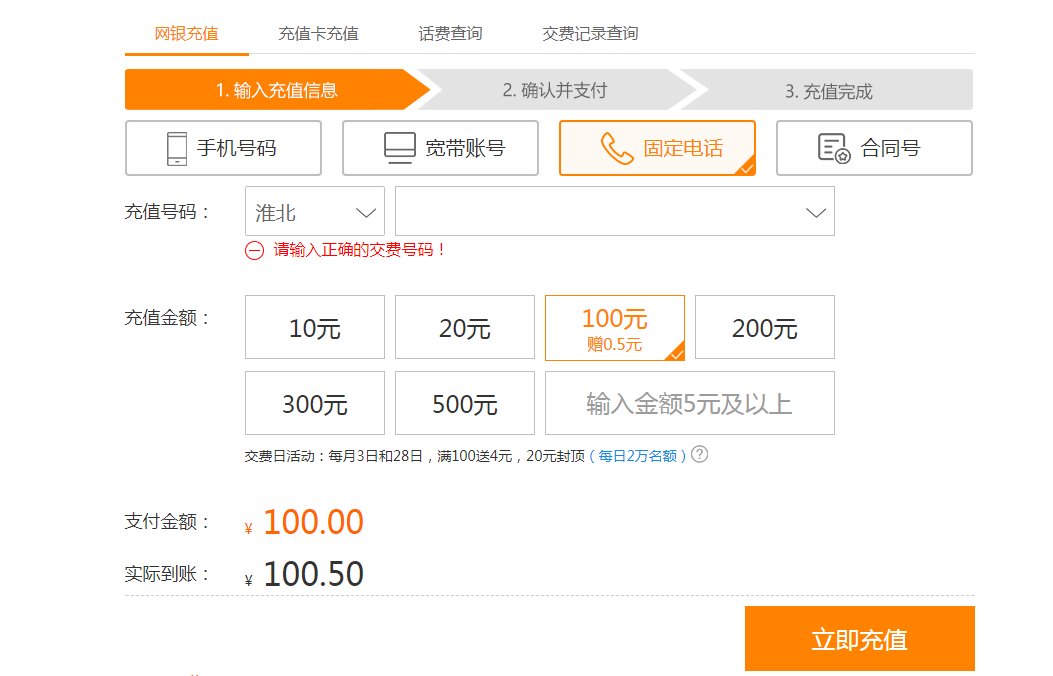Select the mobile phone icon for 手机号码
This screenshot has height=676, width=1053.
pyautogui.click(x=175, y=147)
